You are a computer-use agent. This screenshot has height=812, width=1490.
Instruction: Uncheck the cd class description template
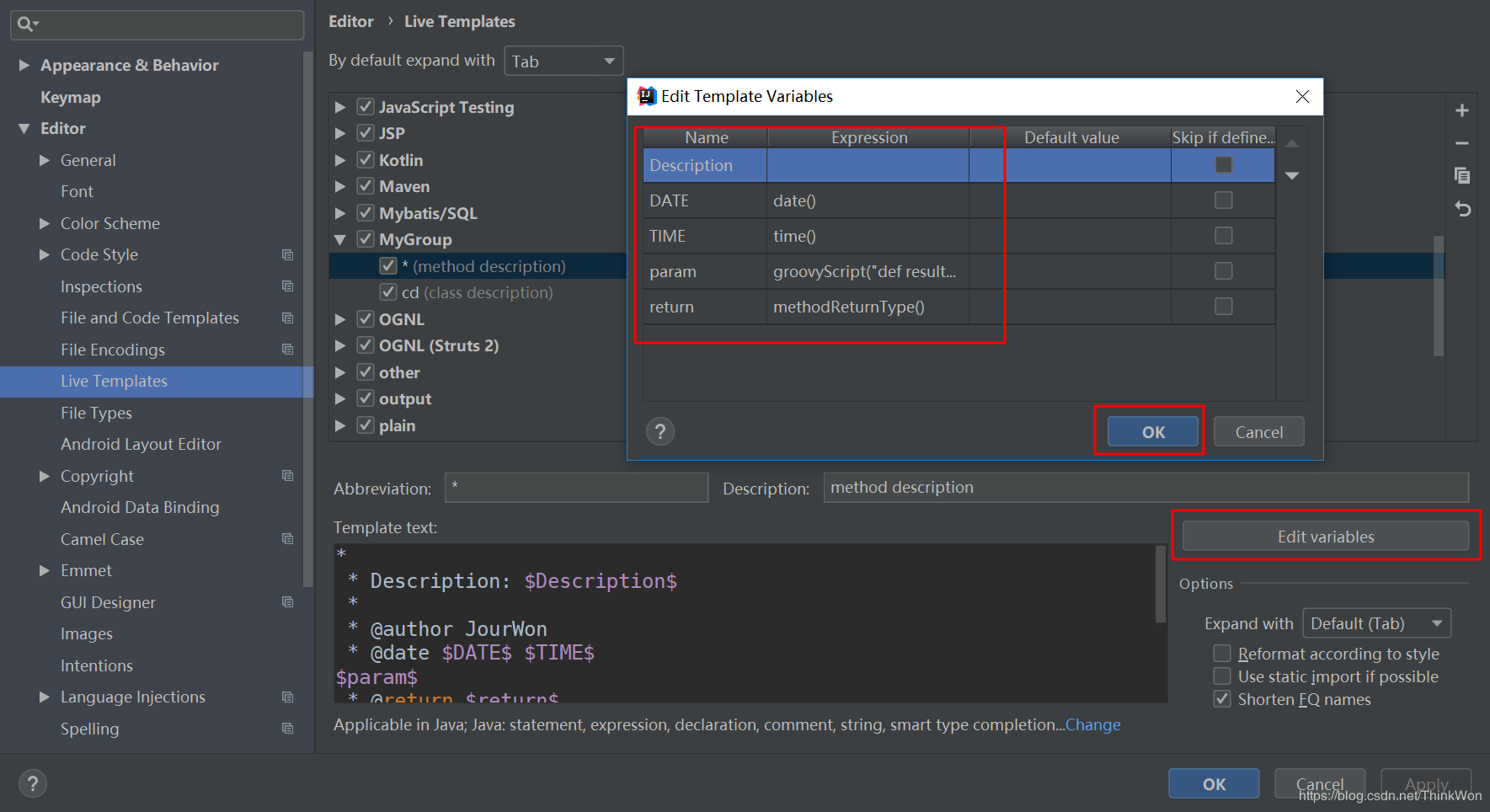coord(388,292)
